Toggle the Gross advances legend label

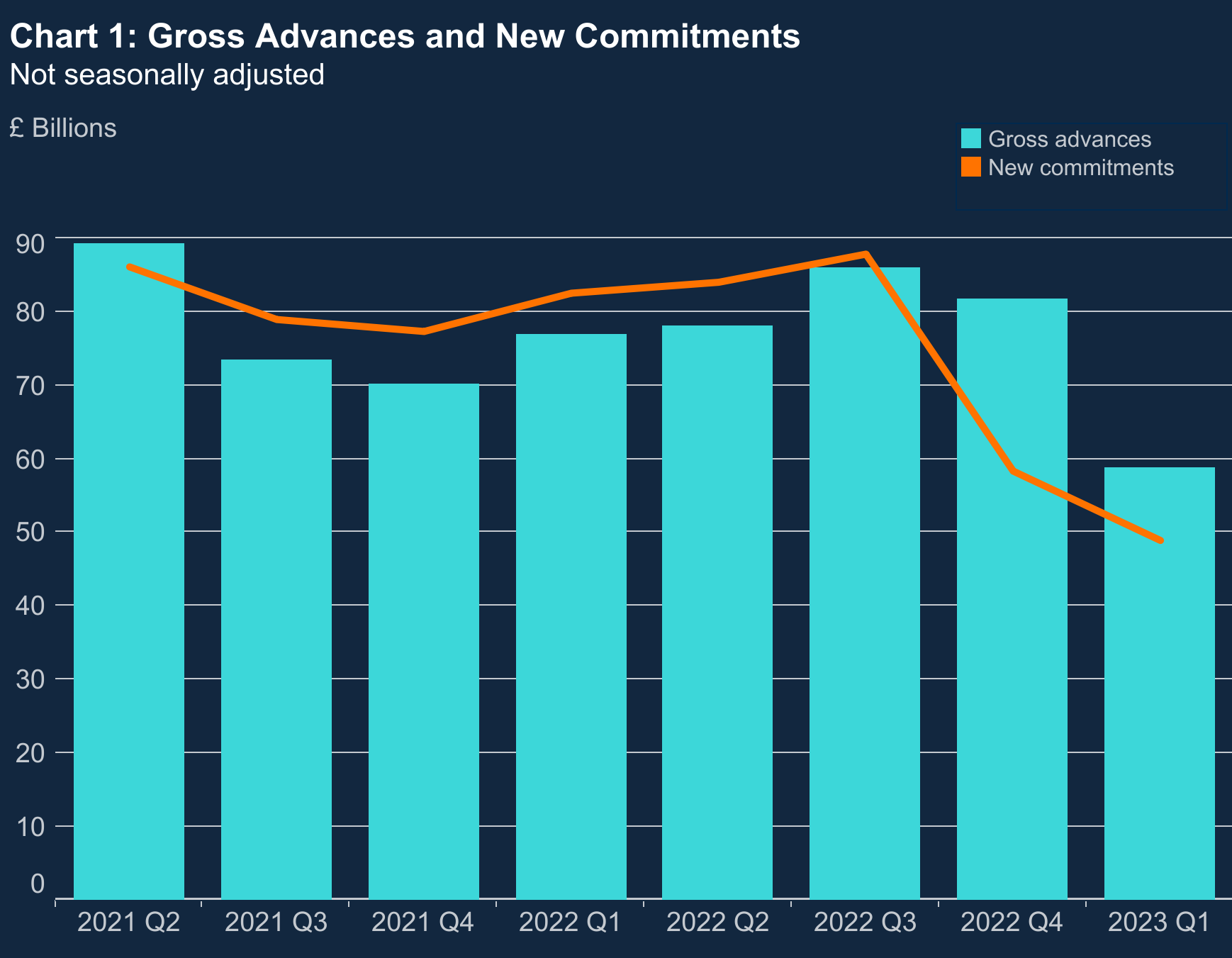pyautogui.click(x=1069, y=139)
